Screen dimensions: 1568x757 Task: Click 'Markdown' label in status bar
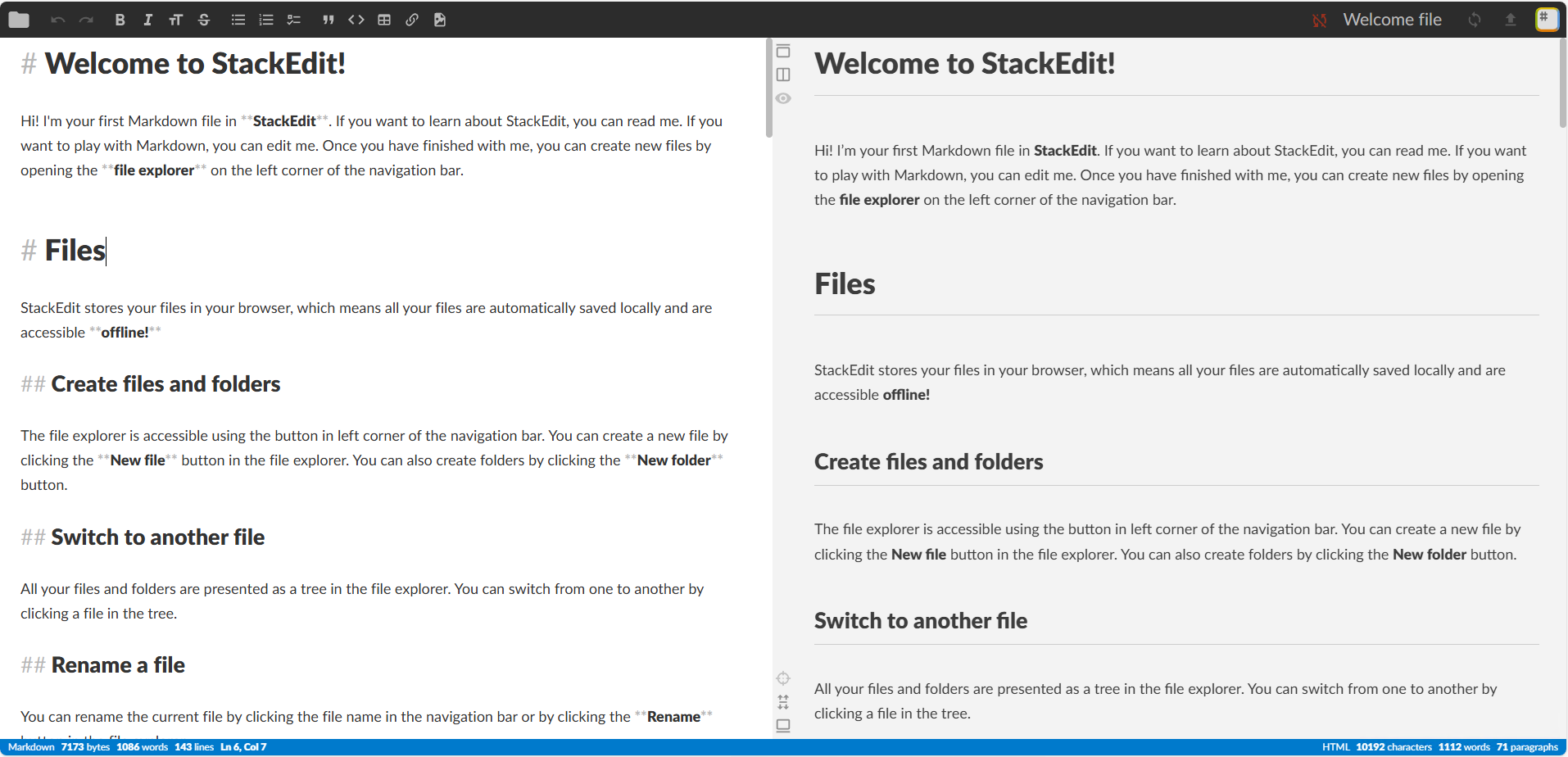point(31,747)
